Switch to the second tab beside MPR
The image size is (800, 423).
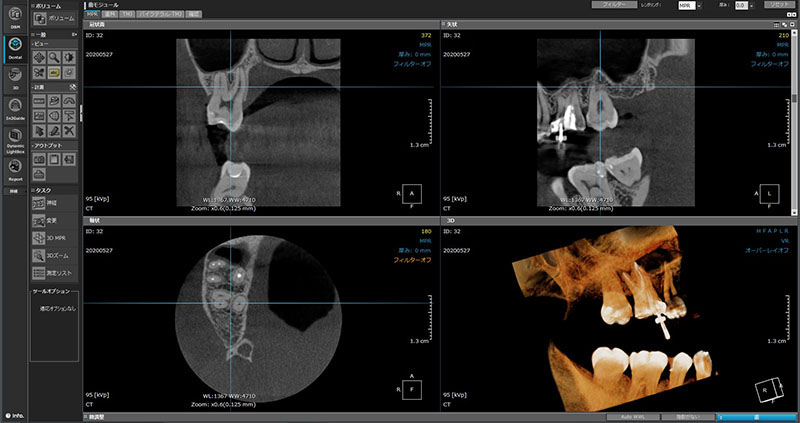point(110,14)
